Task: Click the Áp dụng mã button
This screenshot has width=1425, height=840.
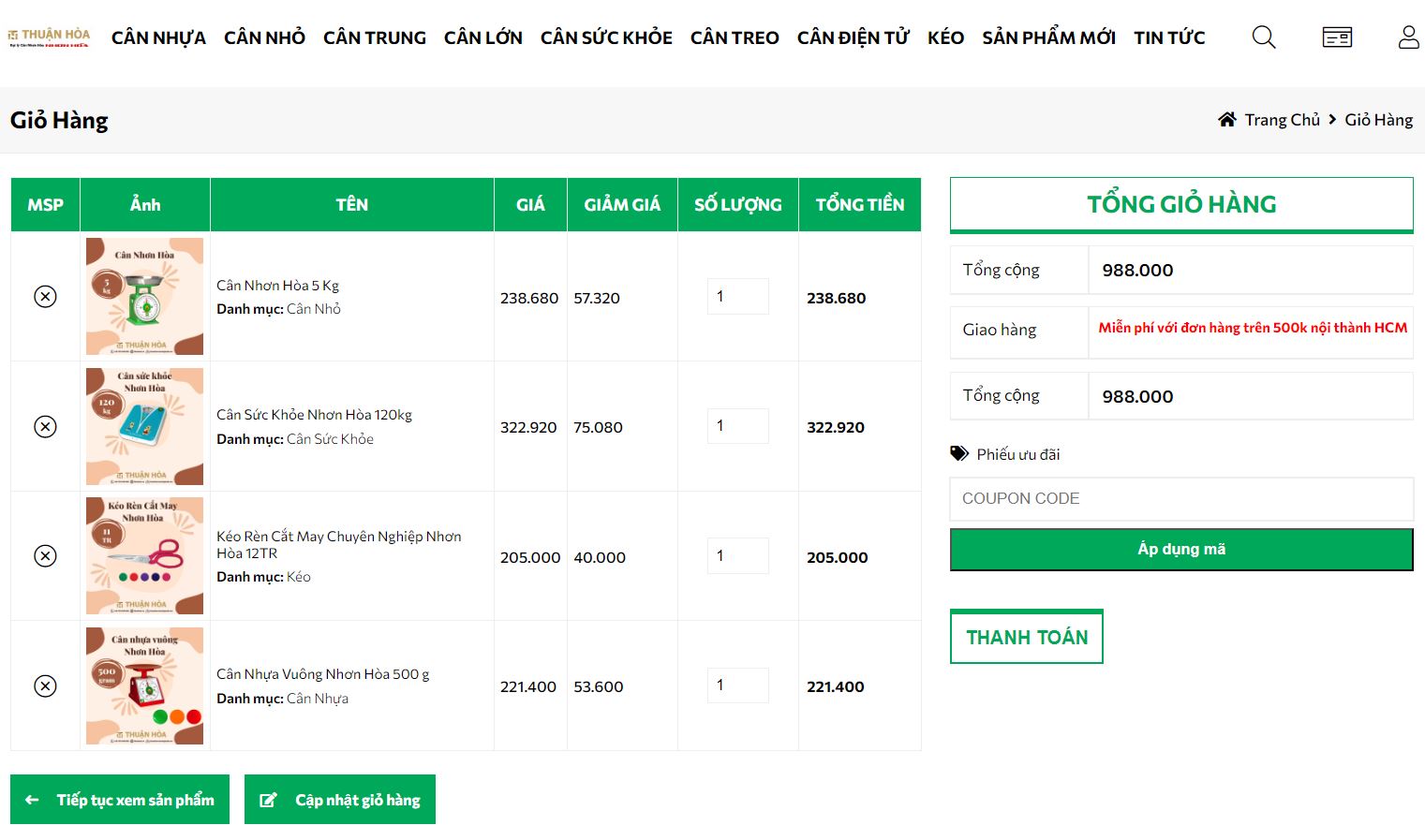Action: click(x=1181, y=550)
